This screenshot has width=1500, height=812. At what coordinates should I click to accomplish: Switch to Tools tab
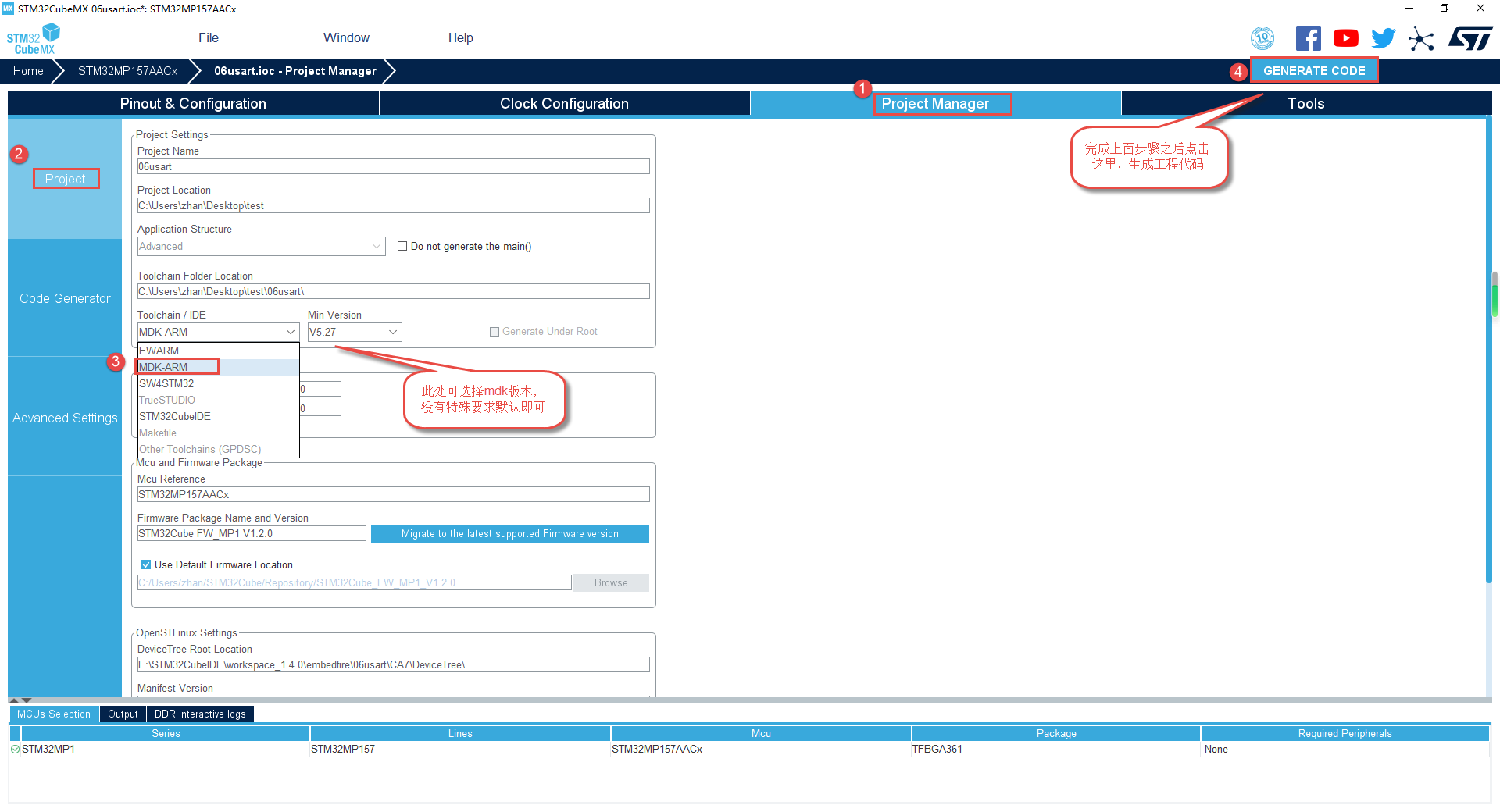click(1306, 104)
